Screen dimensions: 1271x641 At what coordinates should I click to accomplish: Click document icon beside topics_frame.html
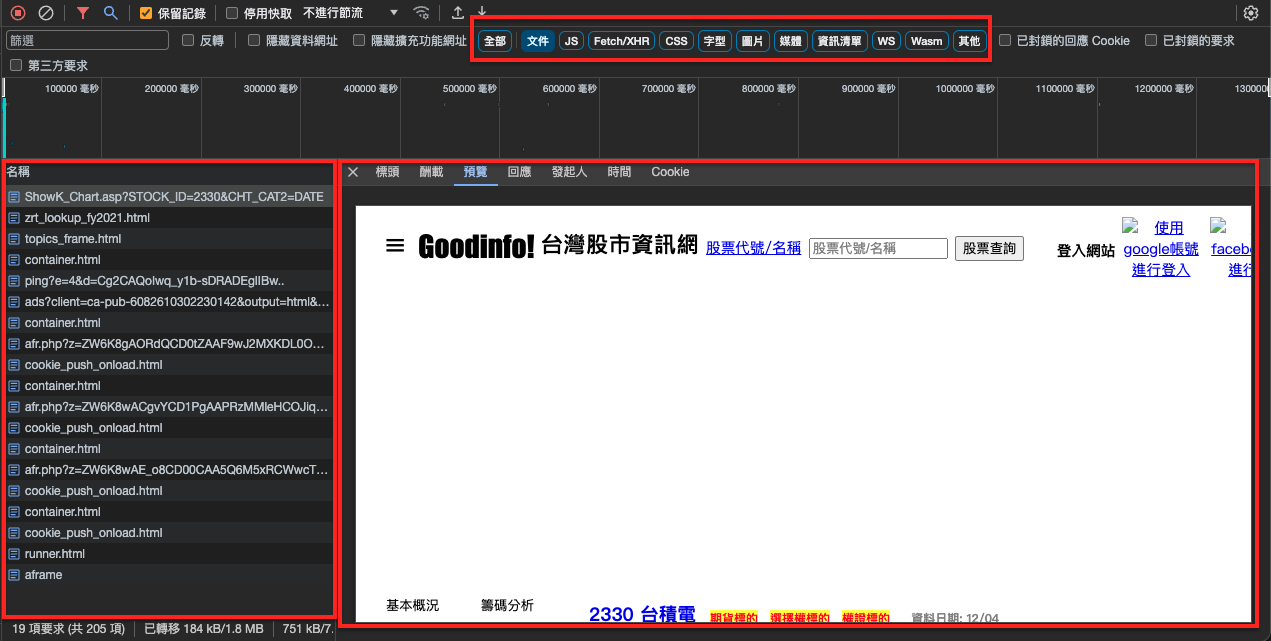click(x=14, y=239)
